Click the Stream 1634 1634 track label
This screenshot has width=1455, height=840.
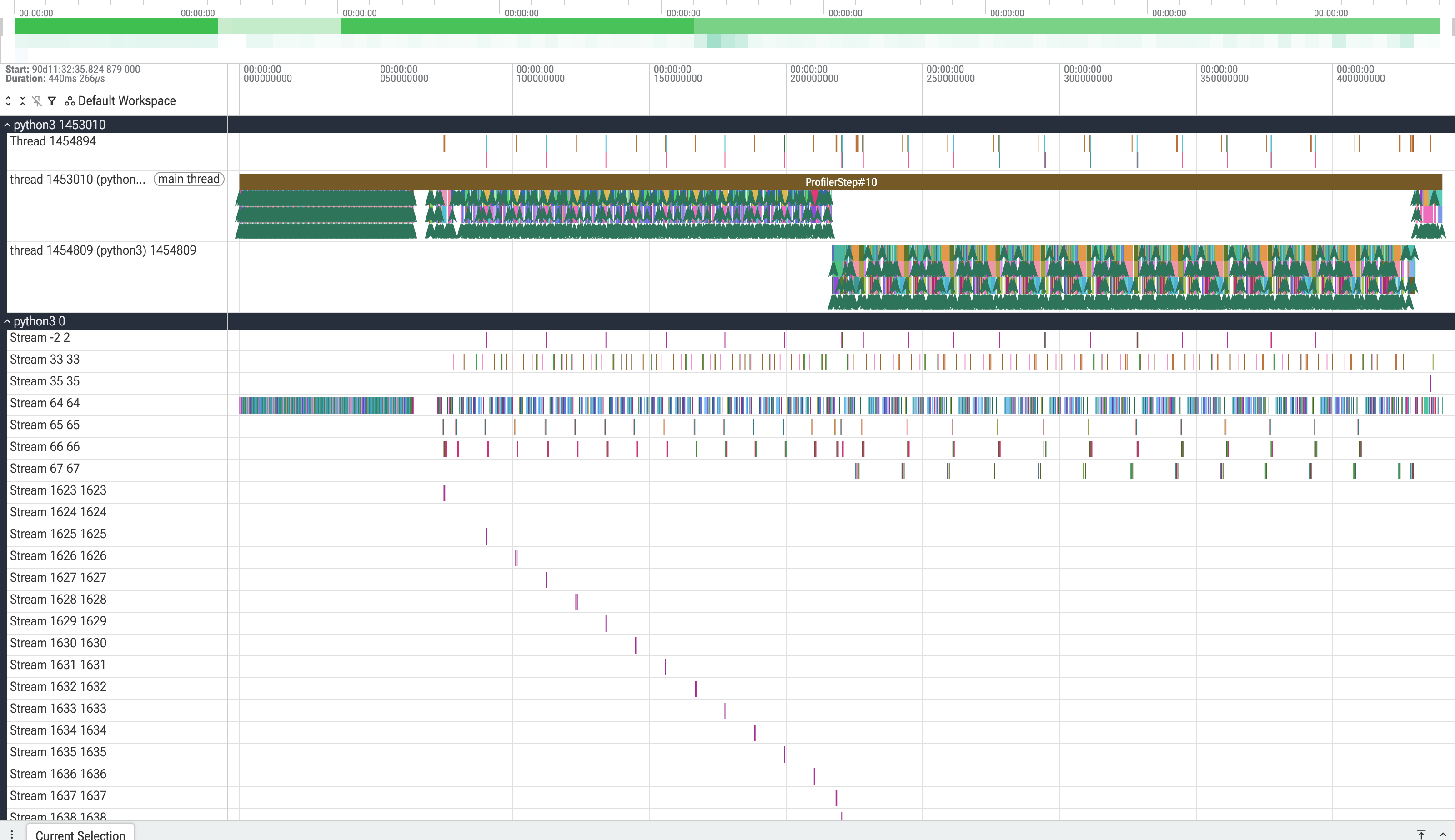click(58, 730)
